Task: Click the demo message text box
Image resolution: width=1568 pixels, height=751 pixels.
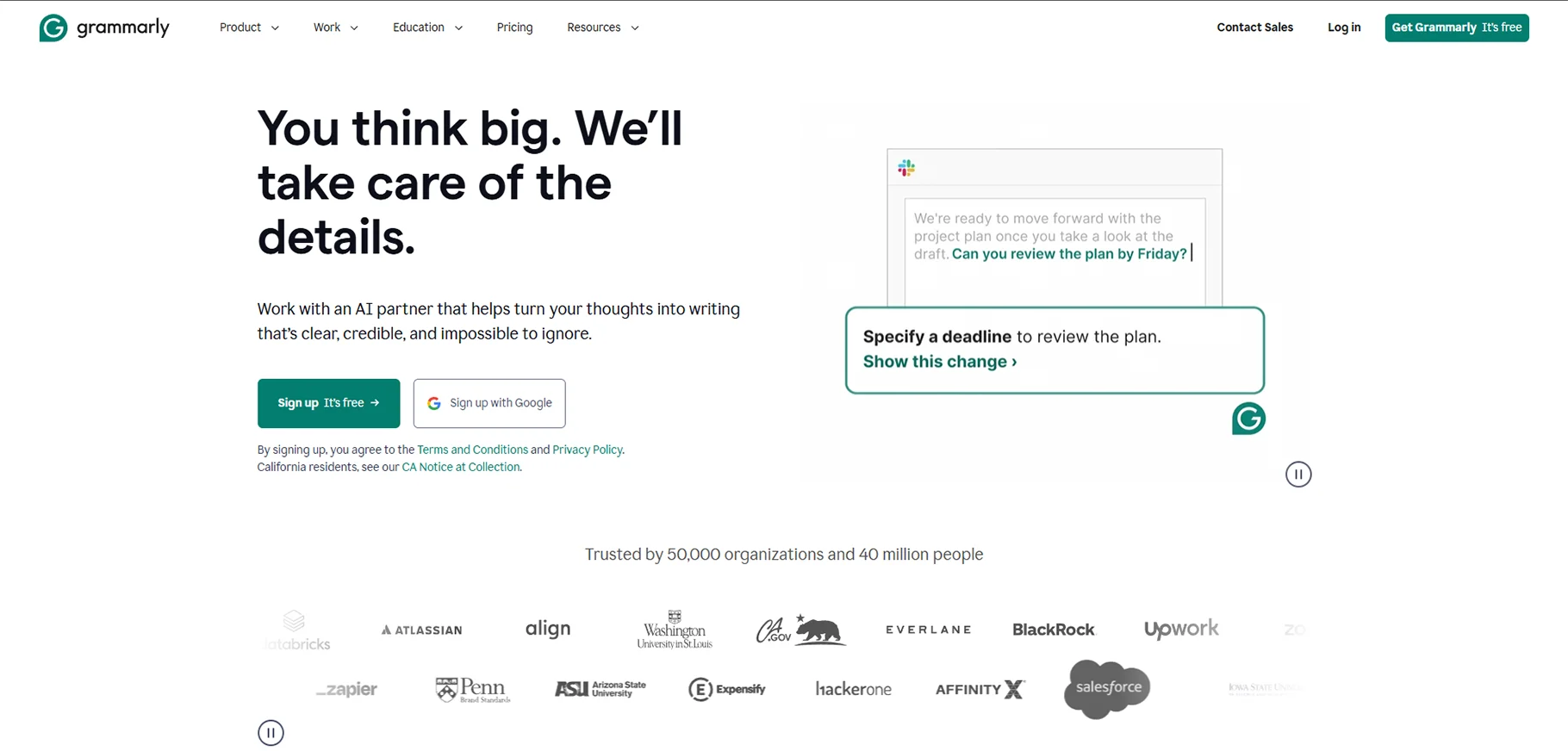Action: pyautogui.click(x=1055, y=251)
